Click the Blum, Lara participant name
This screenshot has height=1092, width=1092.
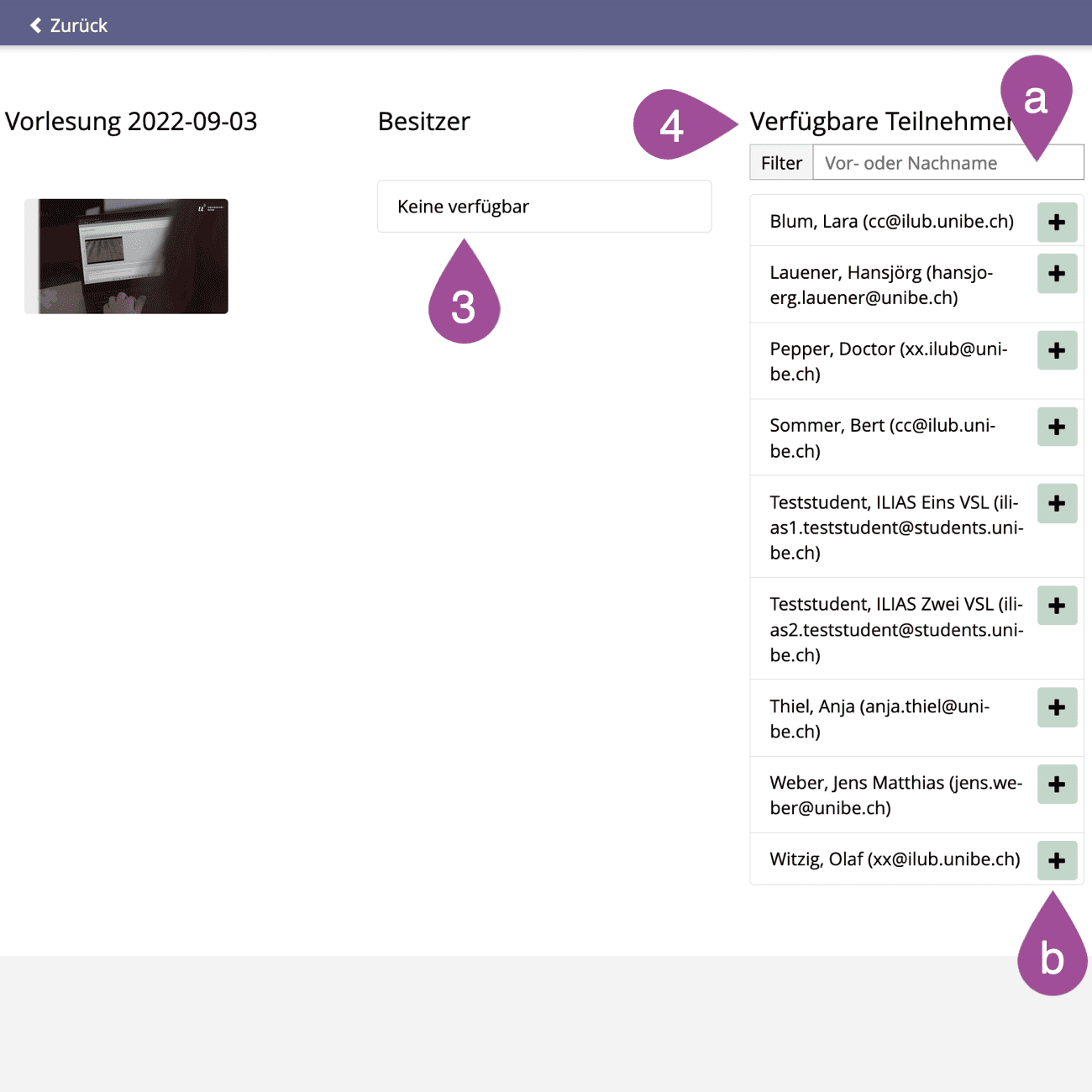[891, 222]
